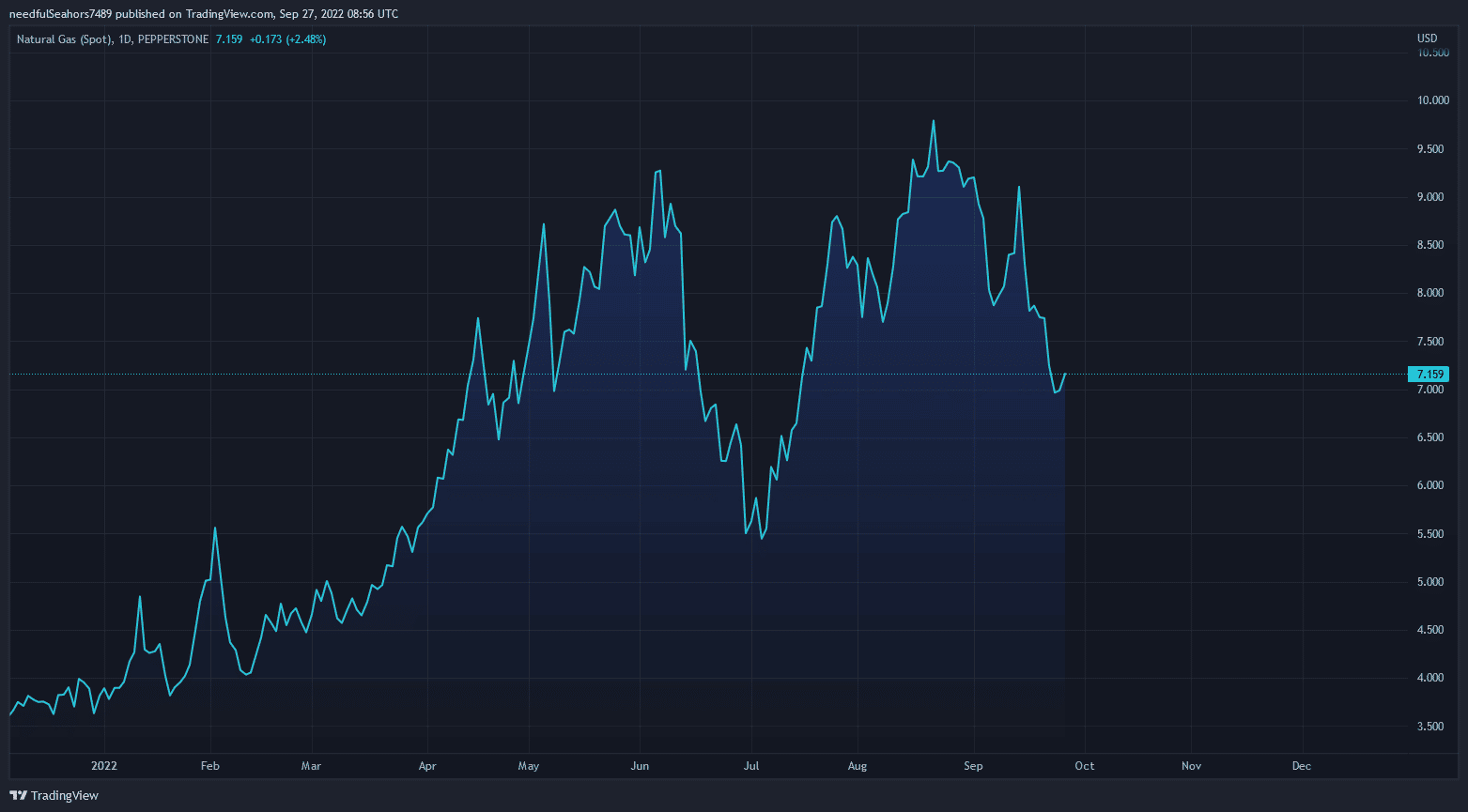Click the 10.000 price axis label

pos(1433,100)
